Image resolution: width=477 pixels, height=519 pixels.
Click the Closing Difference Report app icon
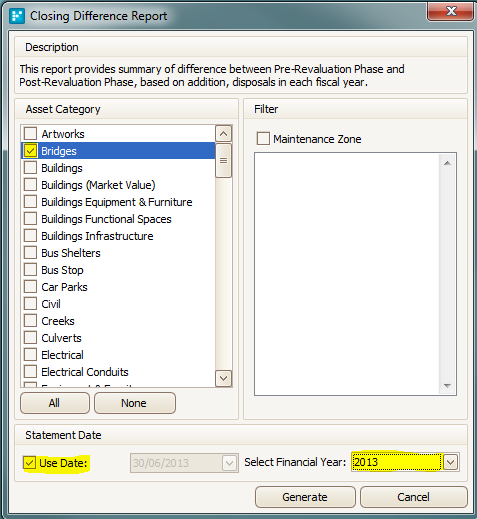[x=17, y=16]
